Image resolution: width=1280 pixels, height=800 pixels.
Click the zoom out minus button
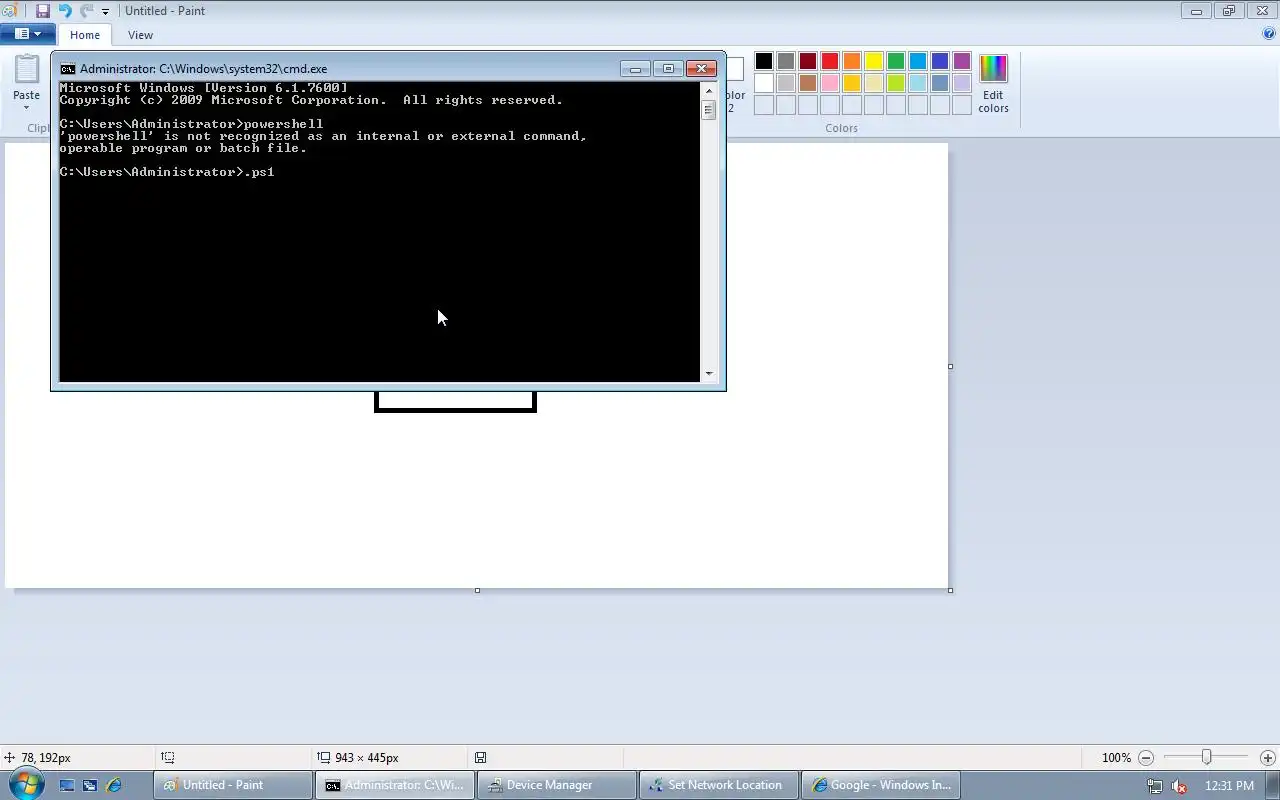click(x=1146, y=758)
